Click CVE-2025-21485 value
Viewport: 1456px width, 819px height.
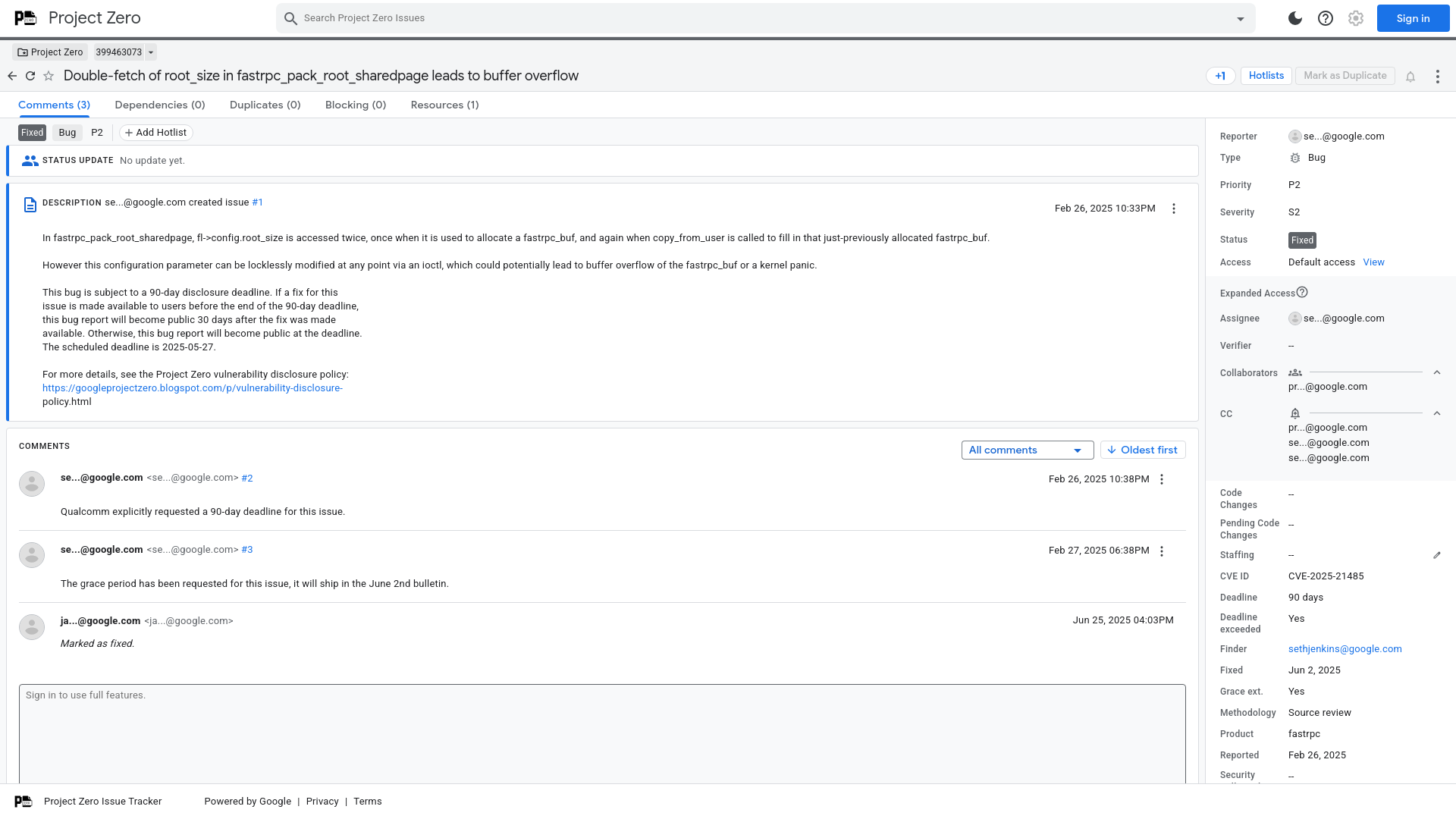[x=1326, y=576]
